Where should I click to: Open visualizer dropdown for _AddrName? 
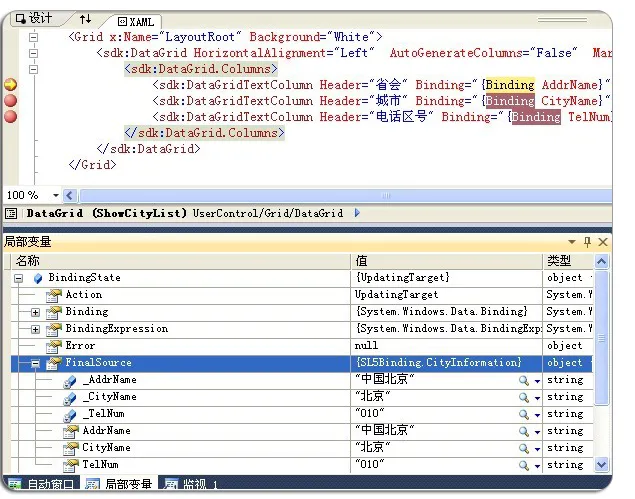pos(537,381)
